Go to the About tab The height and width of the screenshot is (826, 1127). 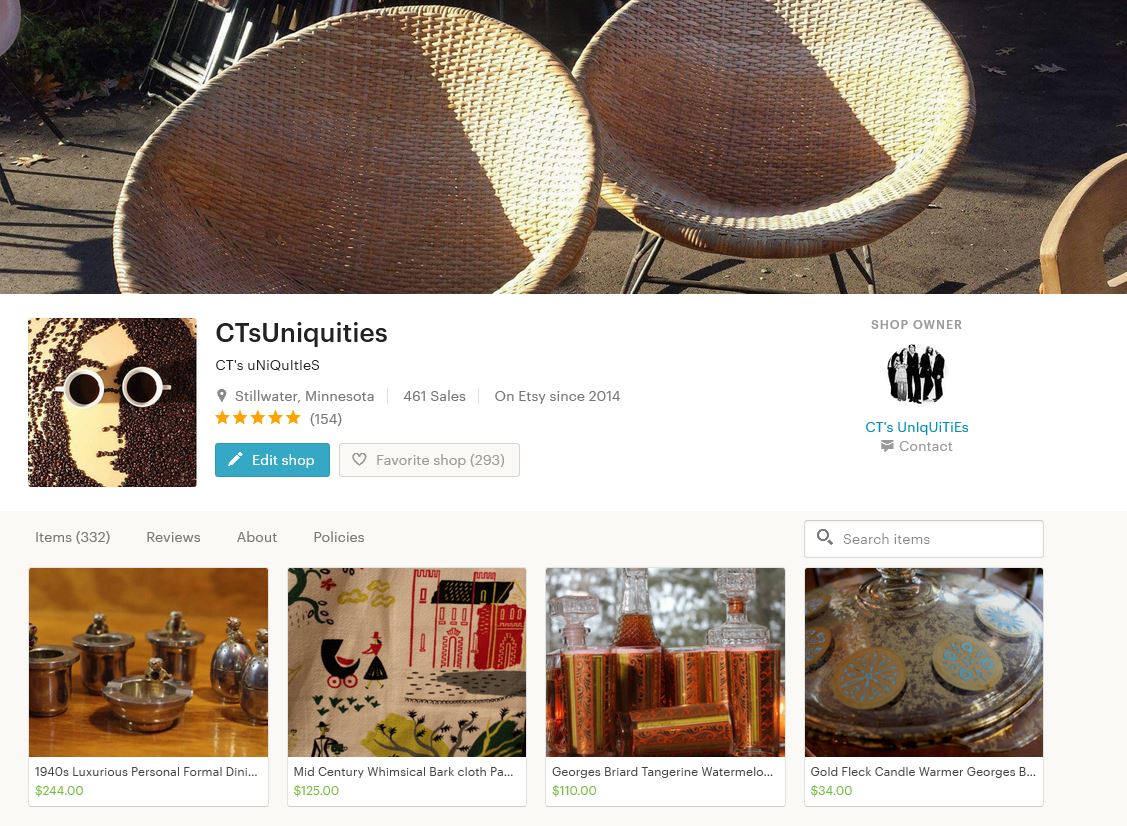[257, 537]
